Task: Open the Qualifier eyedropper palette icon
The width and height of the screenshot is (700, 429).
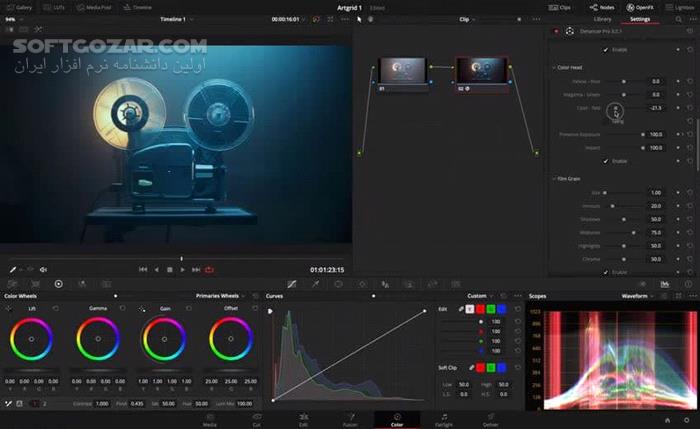Action: click(x=316, y=284)
